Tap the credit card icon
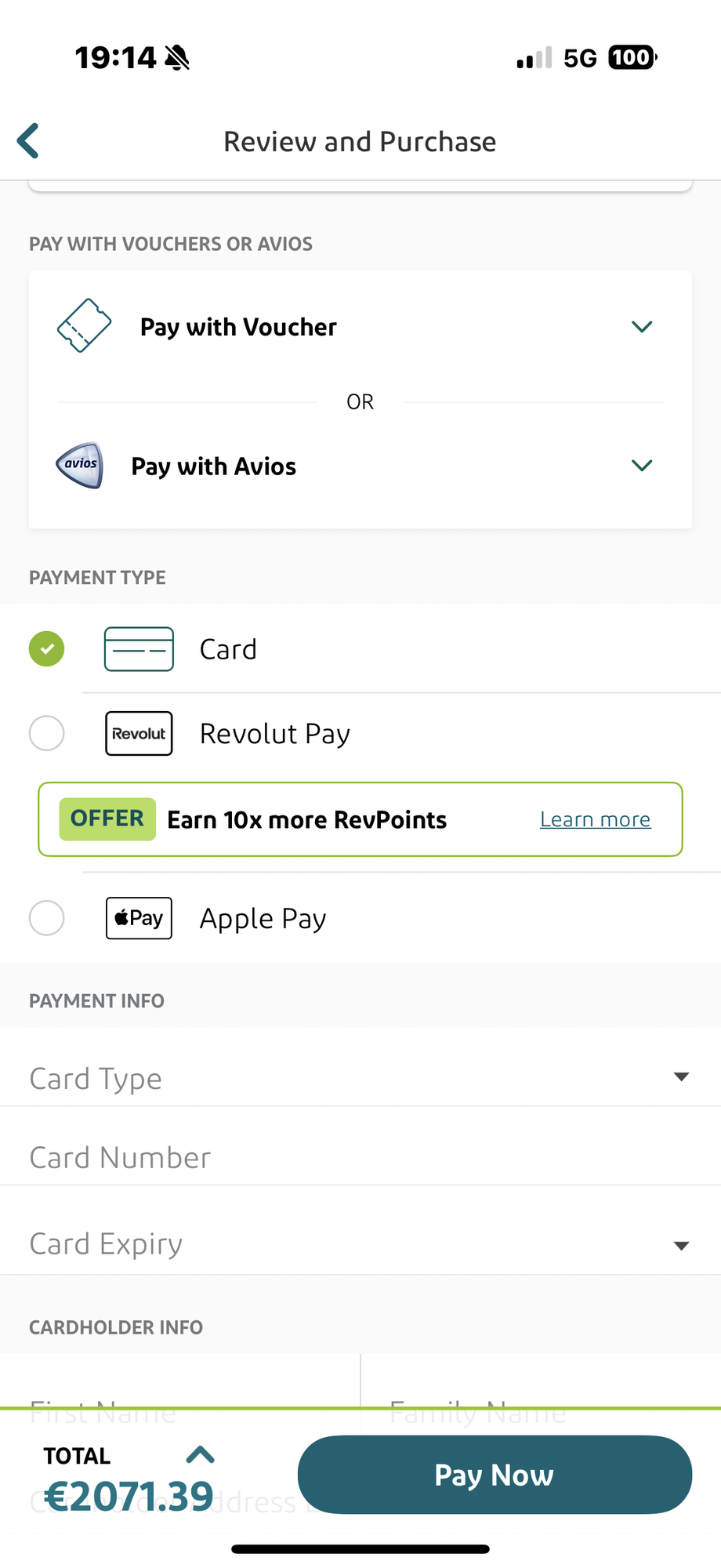Screen dimensions: 721x1568 (x=139, y=649)
